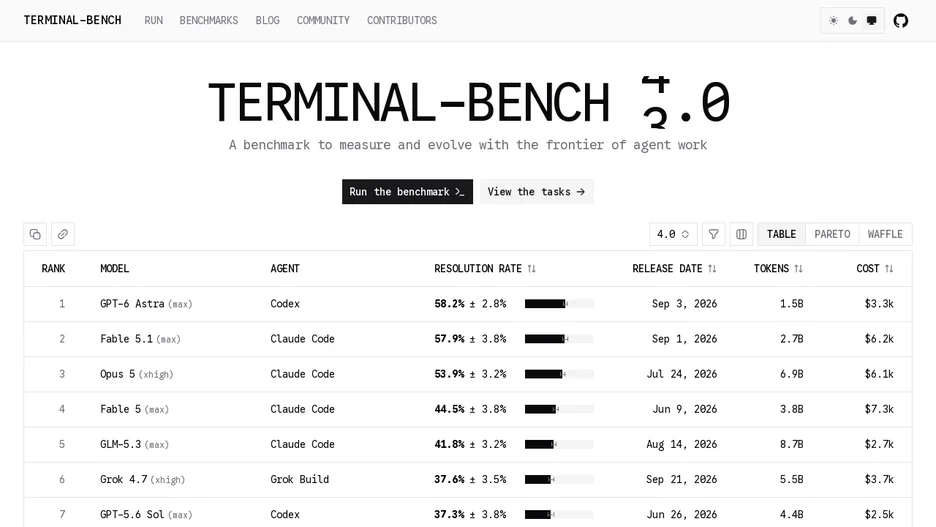Click the 8.7B tokens cell
Screen dimensions: 936x527
point(792,445)
